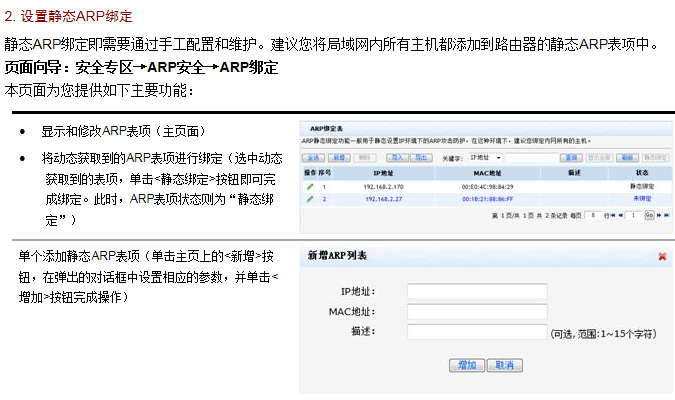Click the 取消 button in dialog

click(505, 366)
